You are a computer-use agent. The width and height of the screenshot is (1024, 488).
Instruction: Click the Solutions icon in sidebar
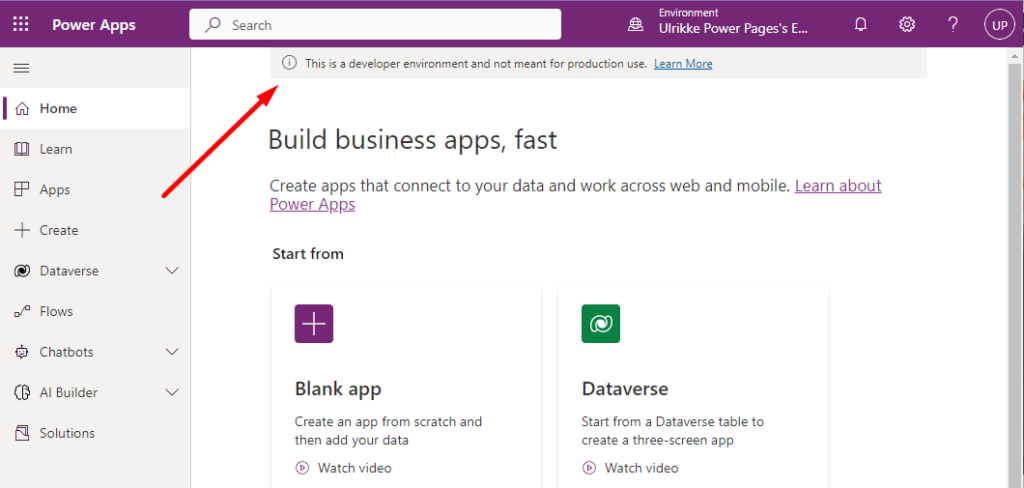pos(22,432)
